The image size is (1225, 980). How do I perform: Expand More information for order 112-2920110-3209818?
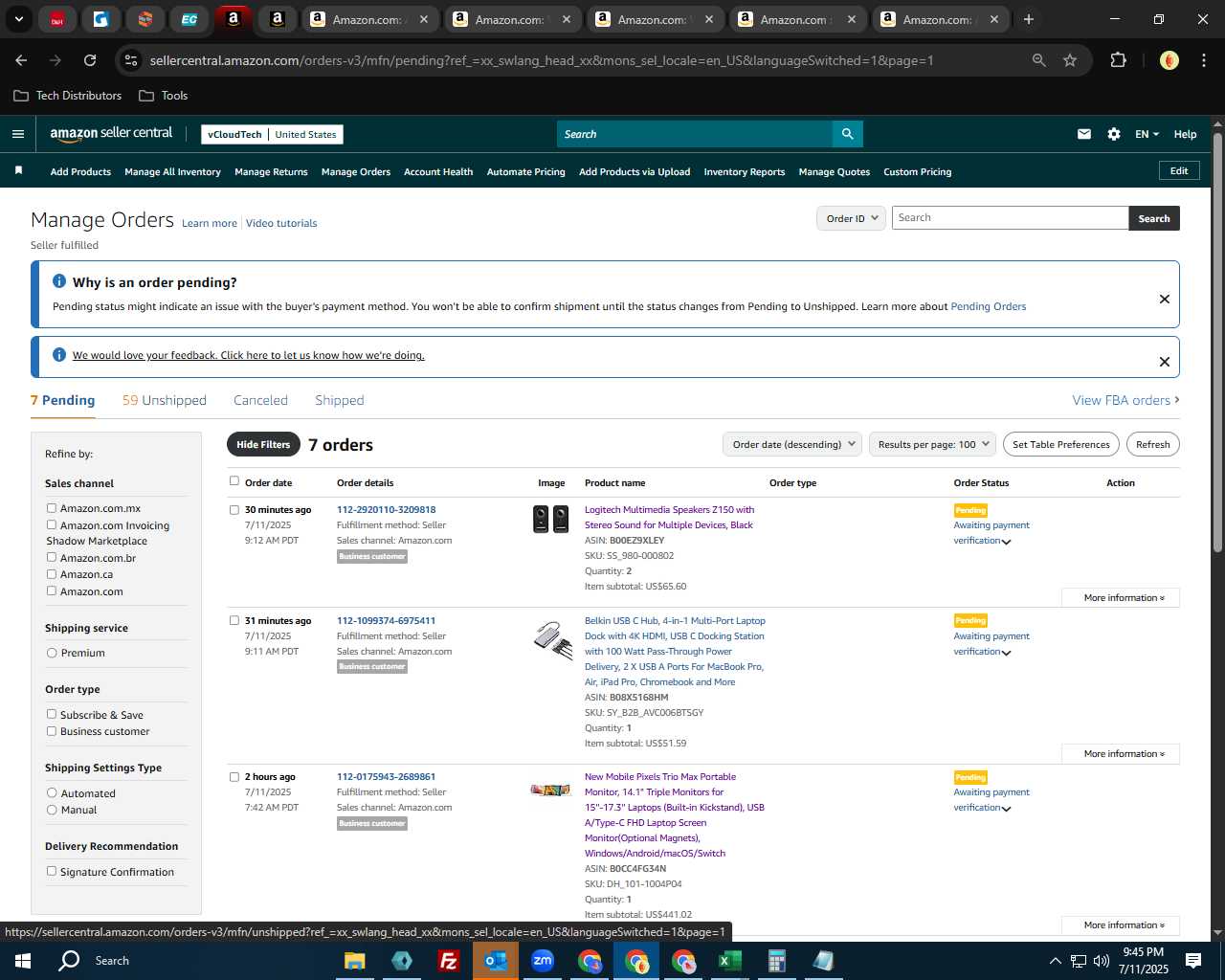click(1121, 597)
